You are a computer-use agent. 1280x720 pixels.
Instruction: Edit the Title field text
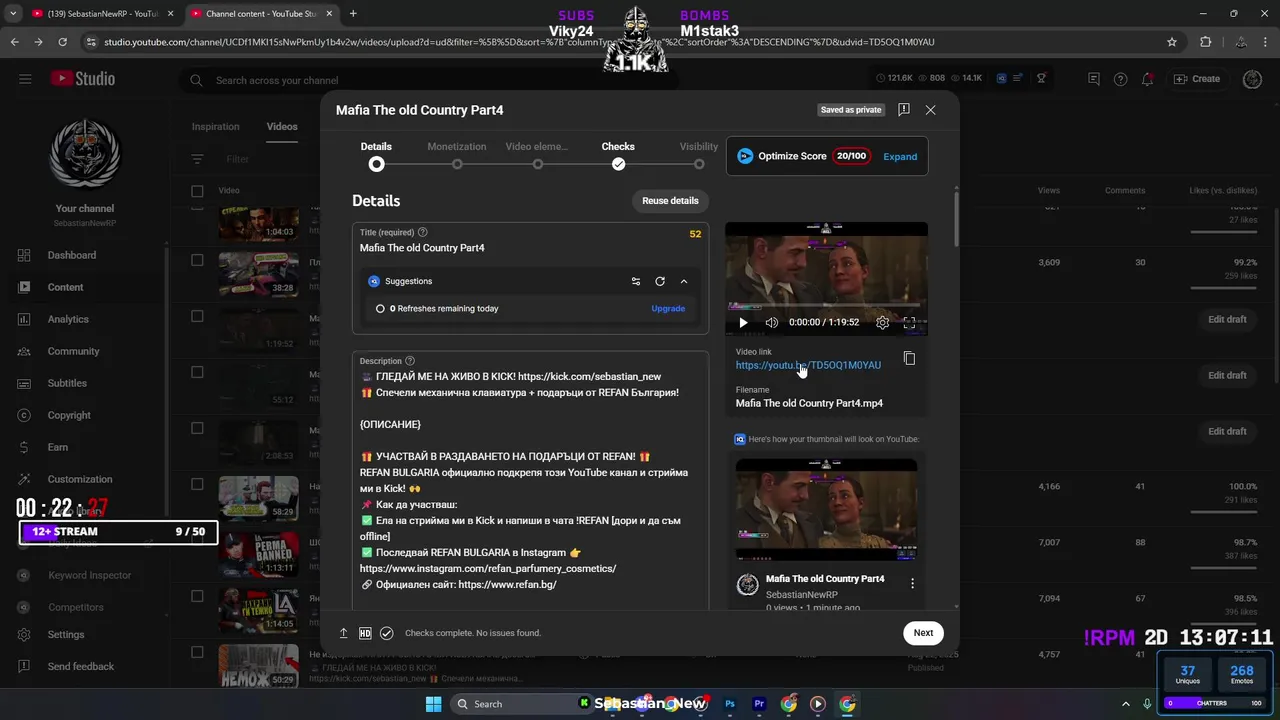tap(530, 248)
